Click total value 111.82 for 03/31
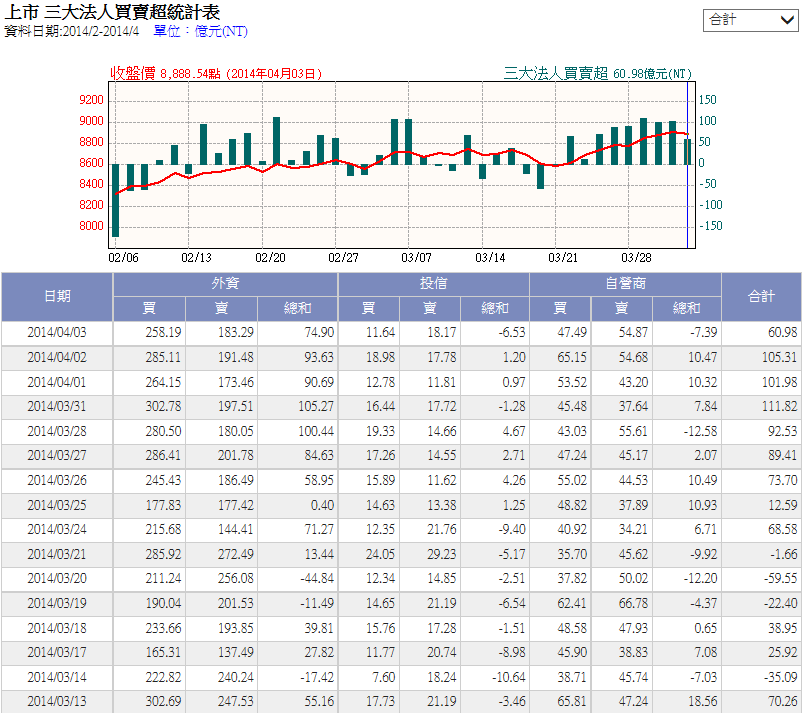The width and height of the screenshot is (806, 713). pyautogui.click(x=779, y=407)
